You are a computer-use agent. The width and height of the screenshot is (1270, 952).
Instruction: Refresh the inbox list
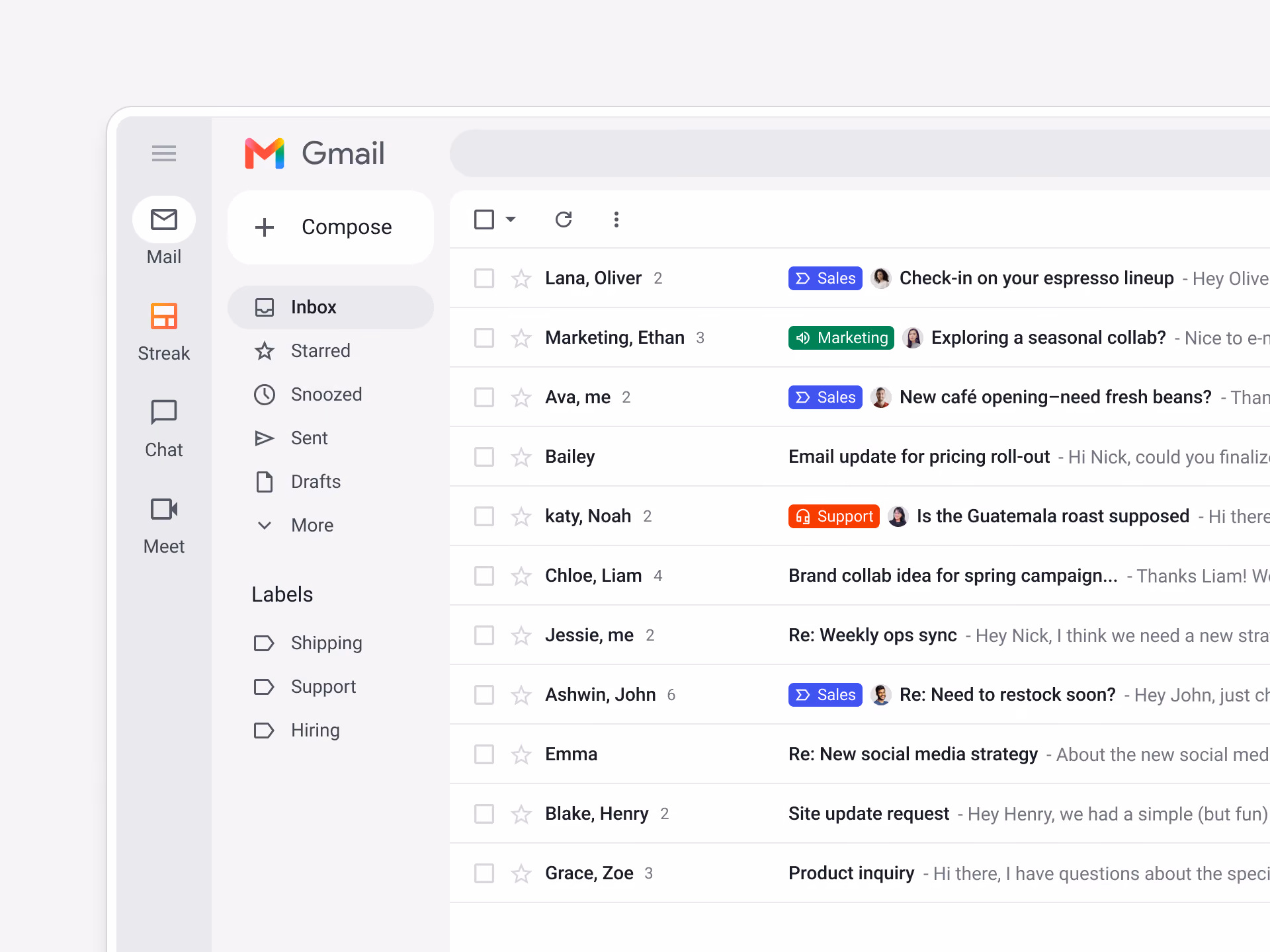click(564, 219)
